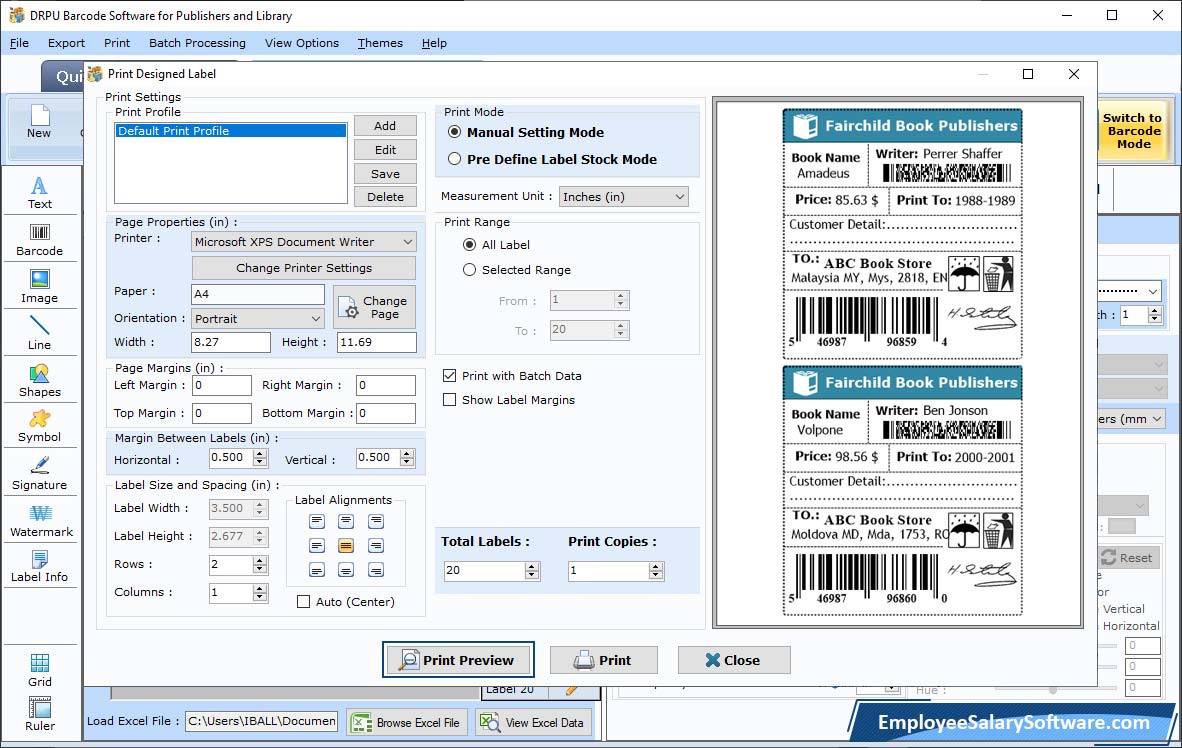Click the Close button with X icon
This screenshot has height=748, width=1182.
[x=733, y=660]
